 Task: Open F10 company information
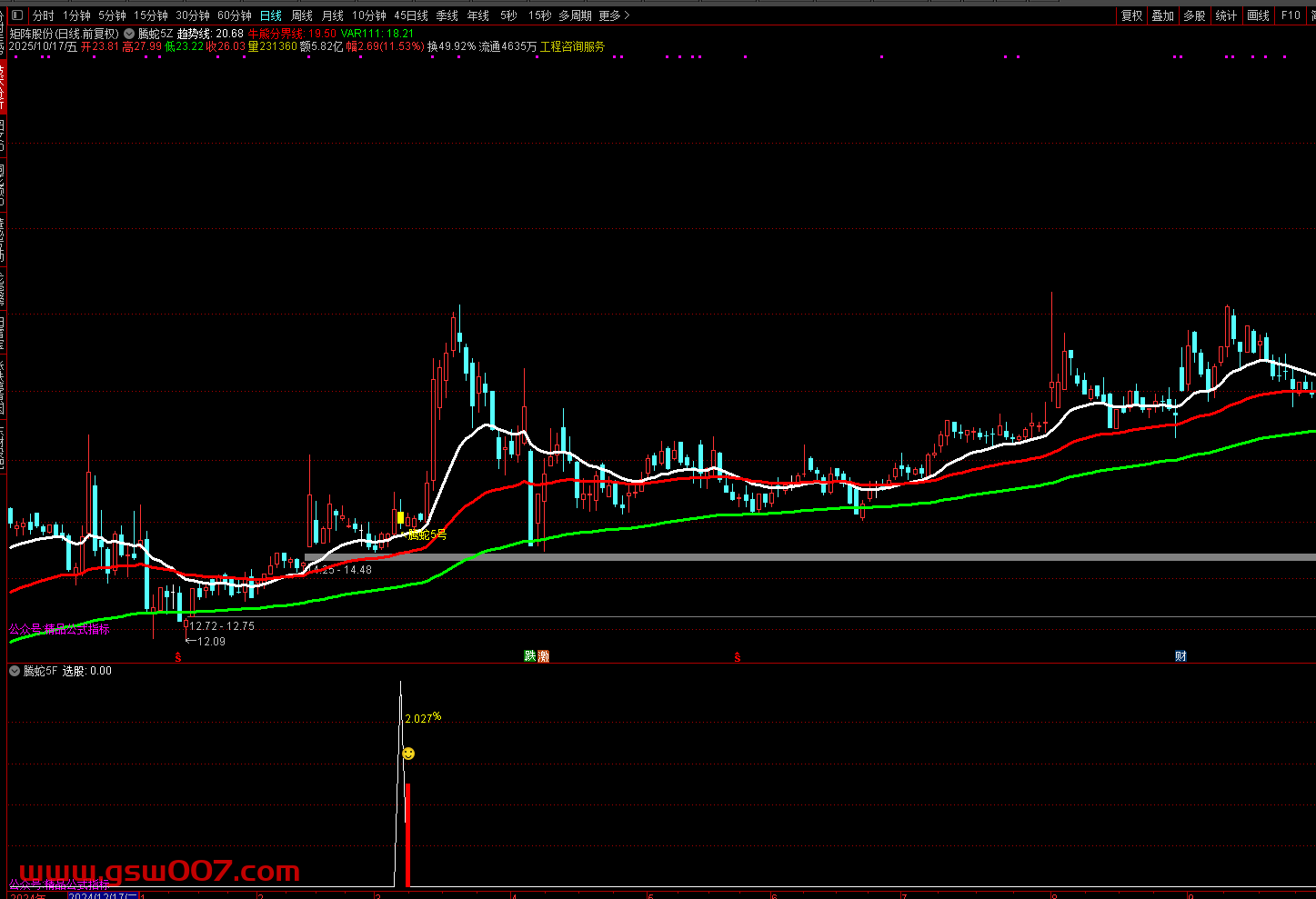tap(1291, 15)
